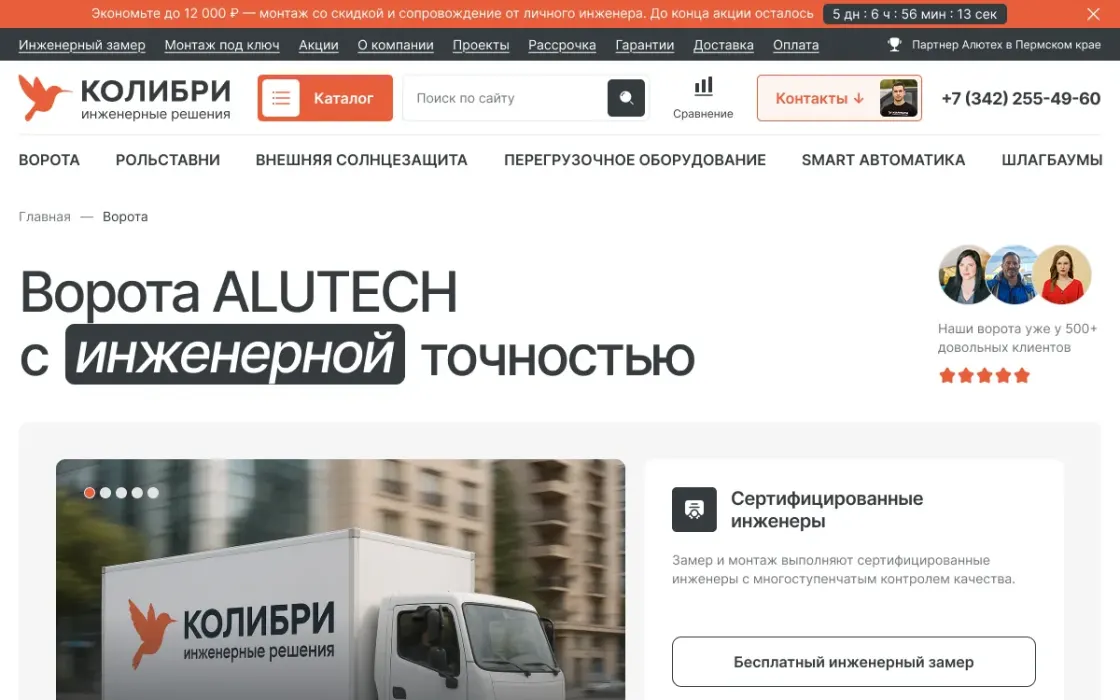Go to the Акции page
Viewport: 1120px width, 700px height.
click(x=319, y=45)
